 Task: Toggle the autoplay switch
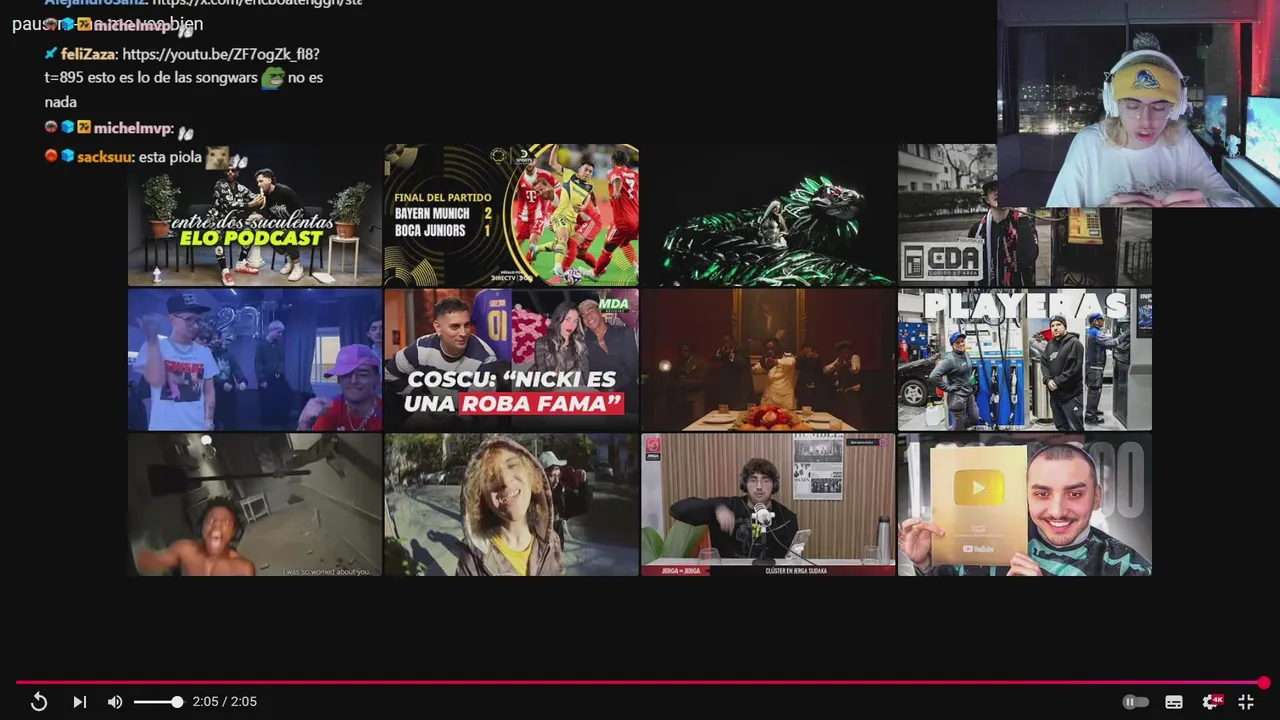pos(1135,702)
